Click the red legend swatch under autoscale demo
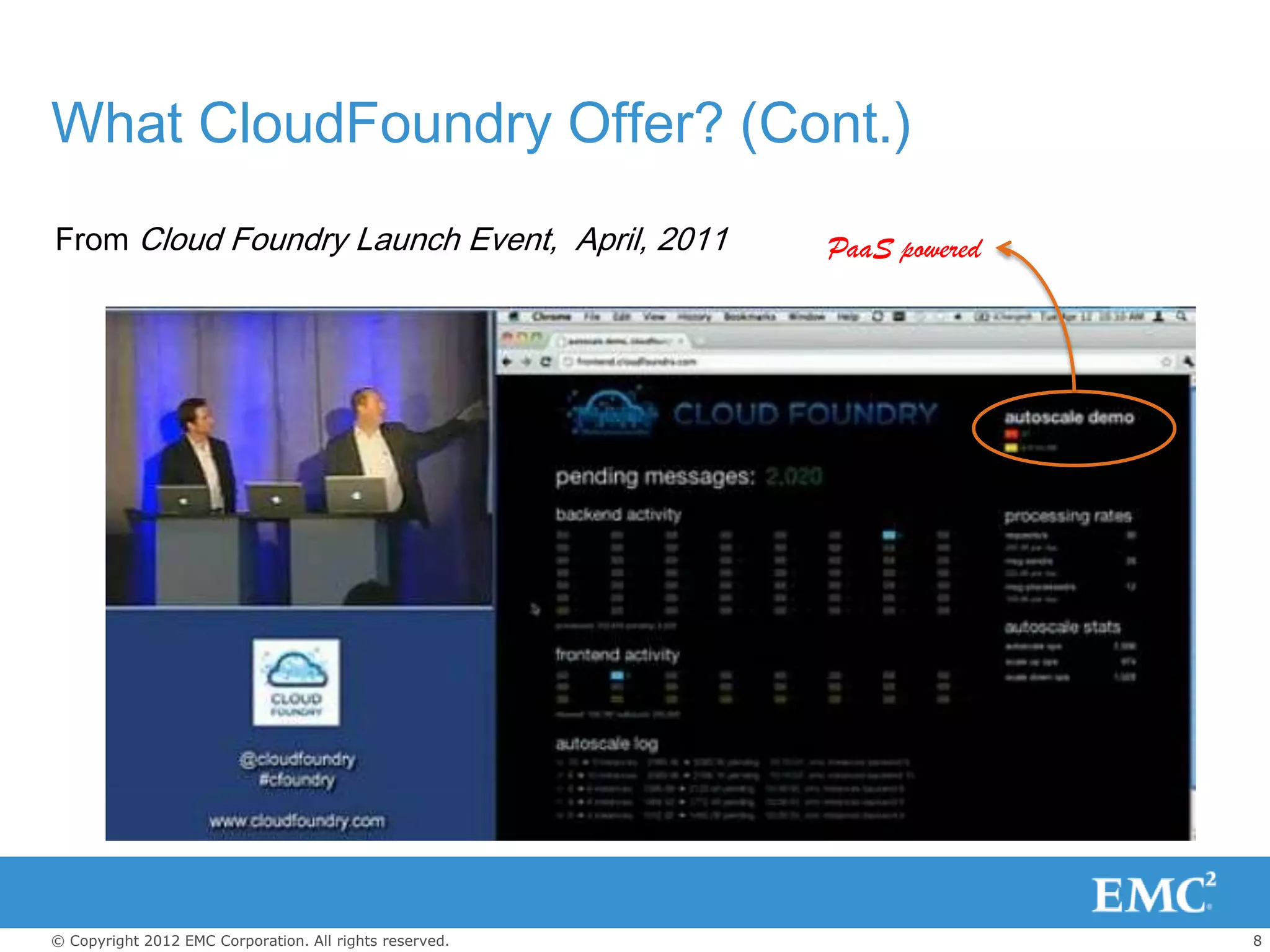Viewport: 1270px width, 952px height. [1011, 434]
